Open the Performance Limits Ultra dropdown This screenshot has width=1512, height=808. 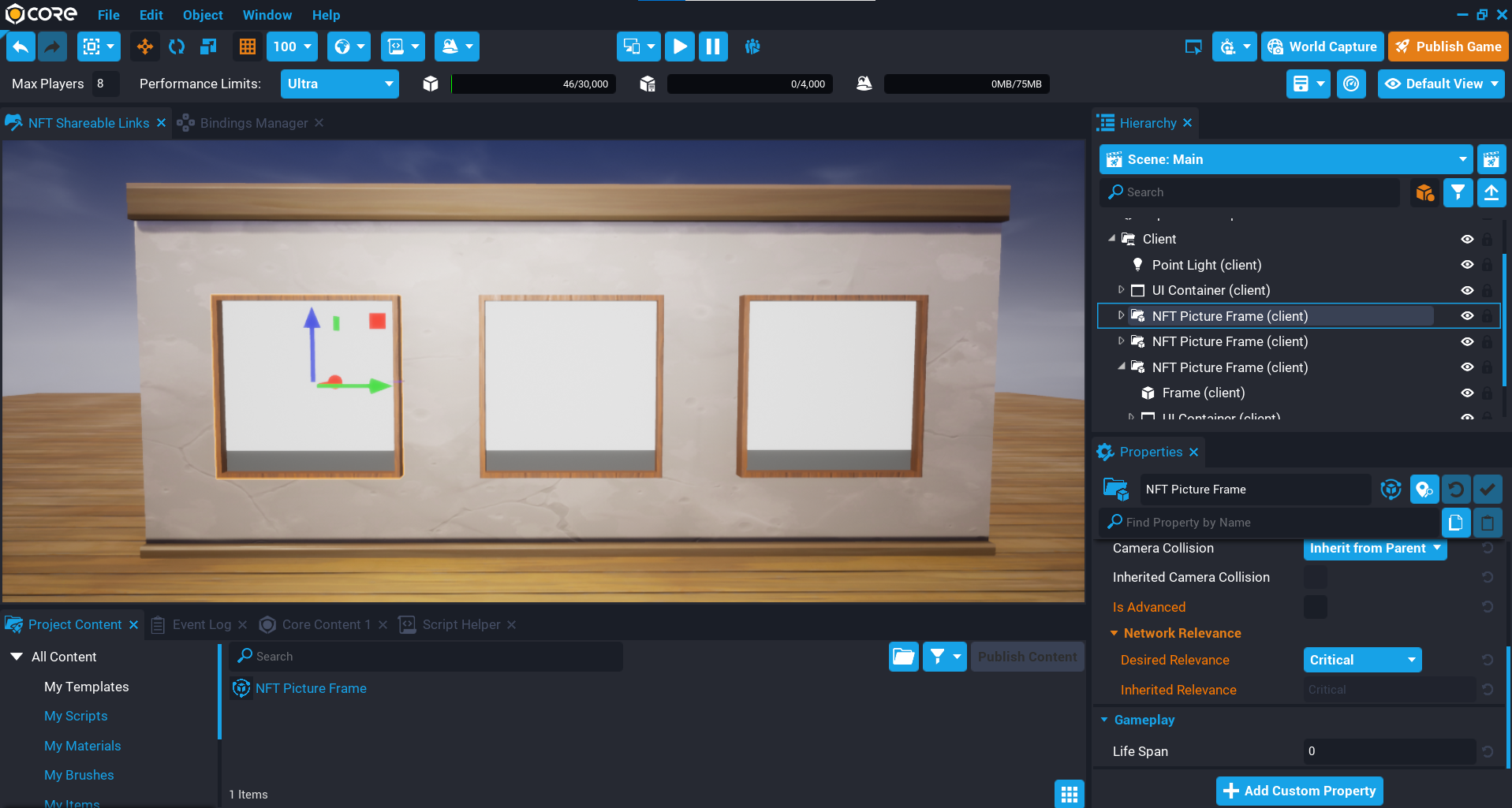point(339,84)
